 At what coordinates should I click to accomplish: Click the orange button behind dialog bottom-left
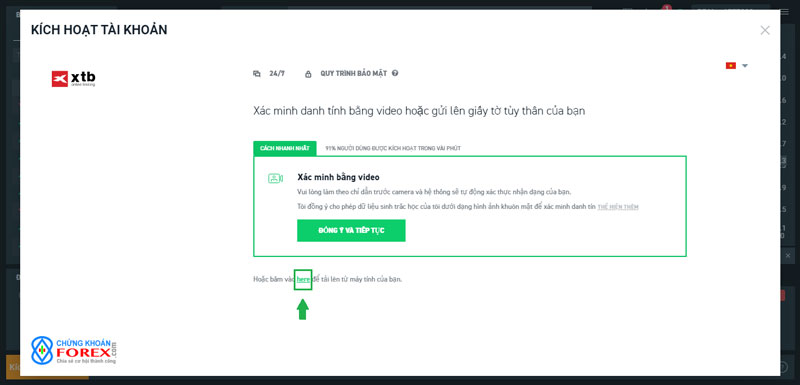(x=13, y=367)
